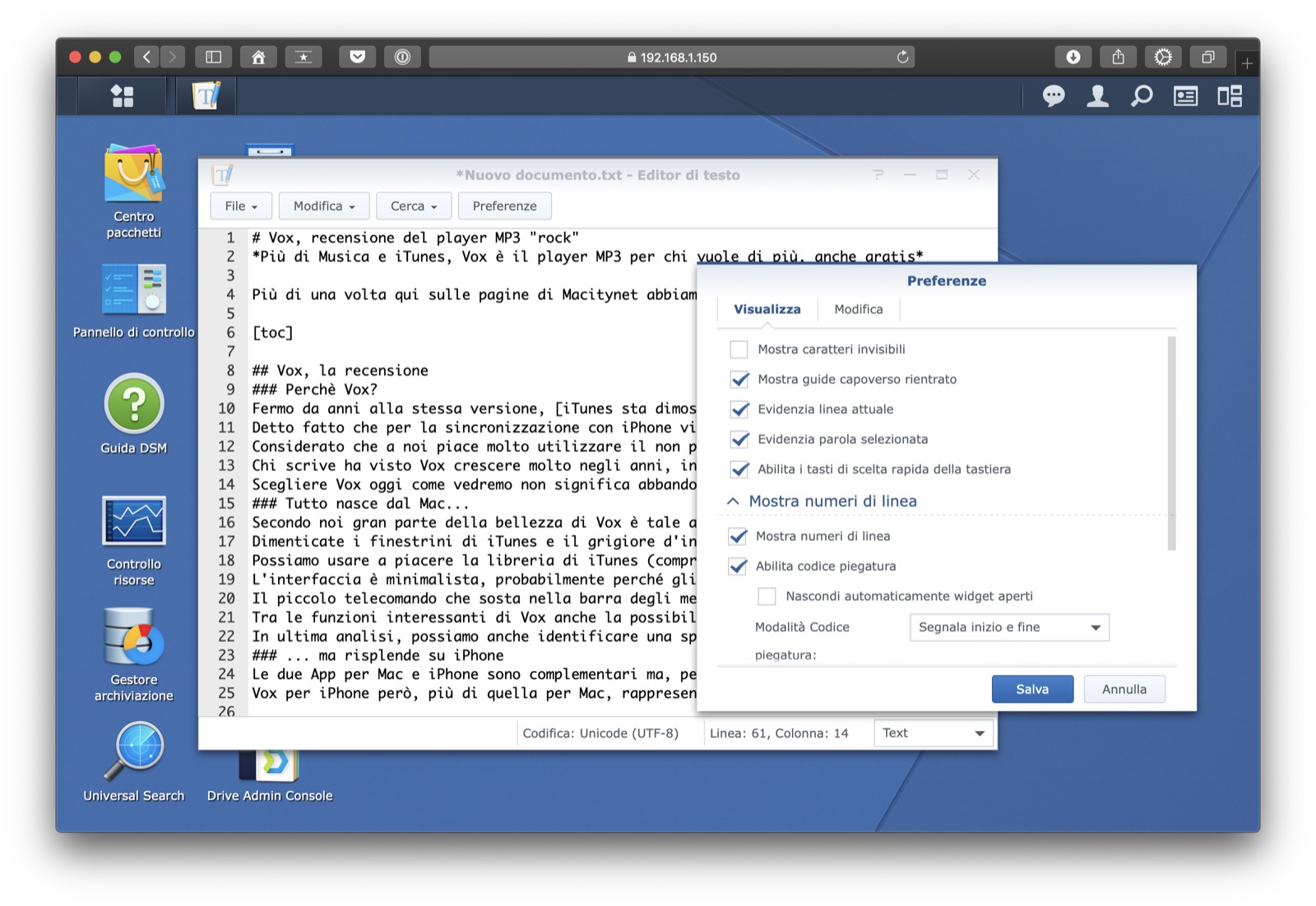Open the Text language mode dropdown
This screenshot has width=1316, height=906.
coord(934,733)
